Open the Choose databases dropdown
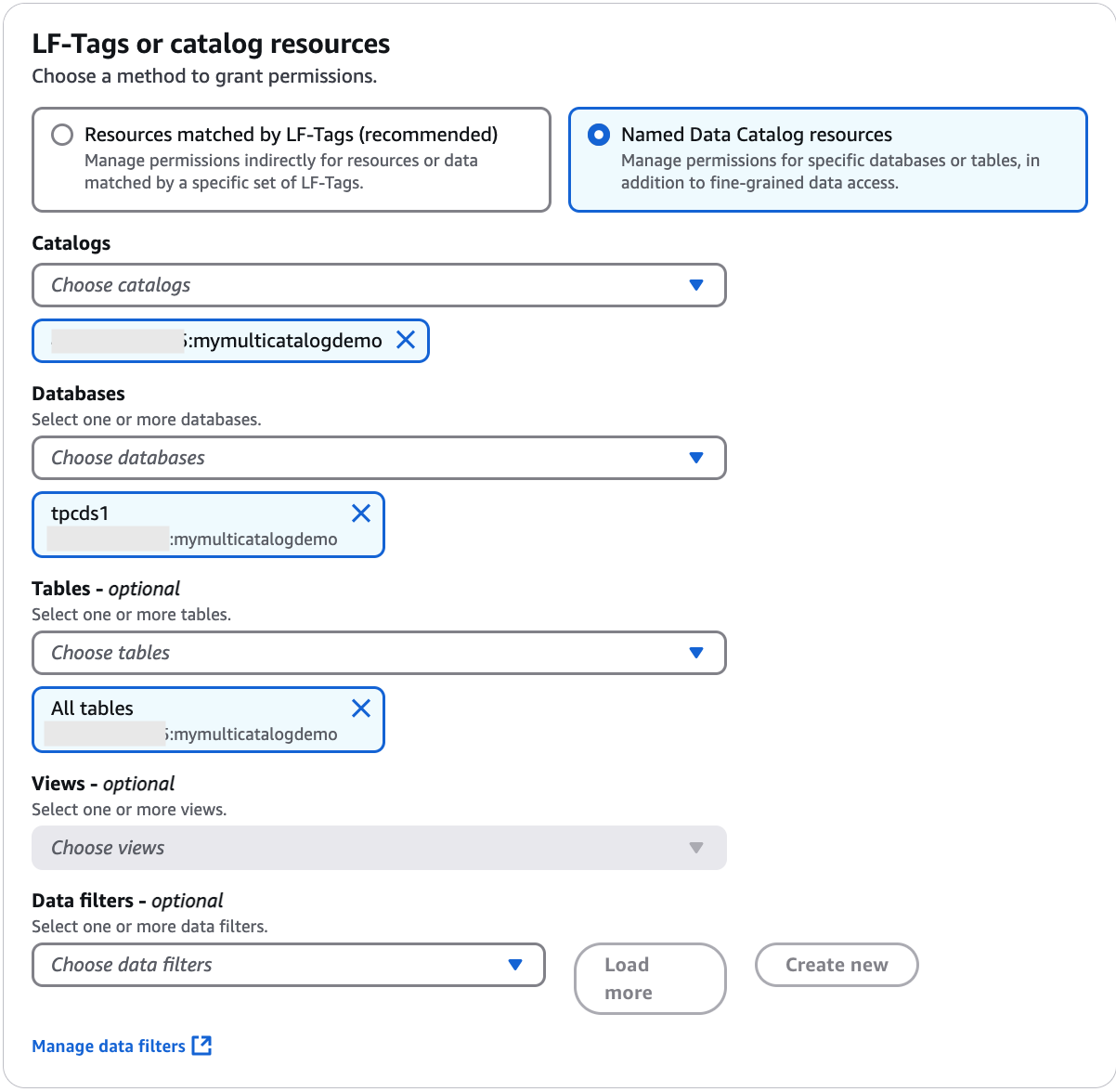Viewport: 1116px width, 1092px height. click(x=279, y=458)
